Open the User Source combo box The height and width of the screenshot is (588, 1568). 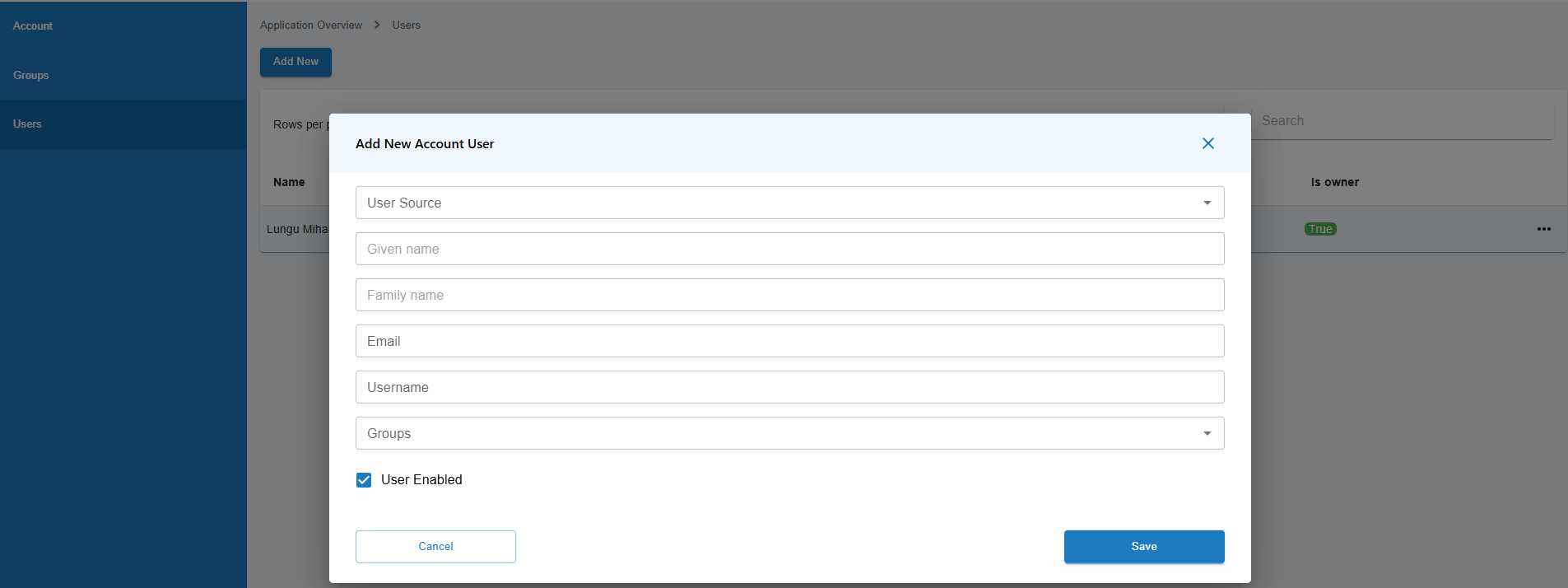pyautogui.click(x=774, y=203)
